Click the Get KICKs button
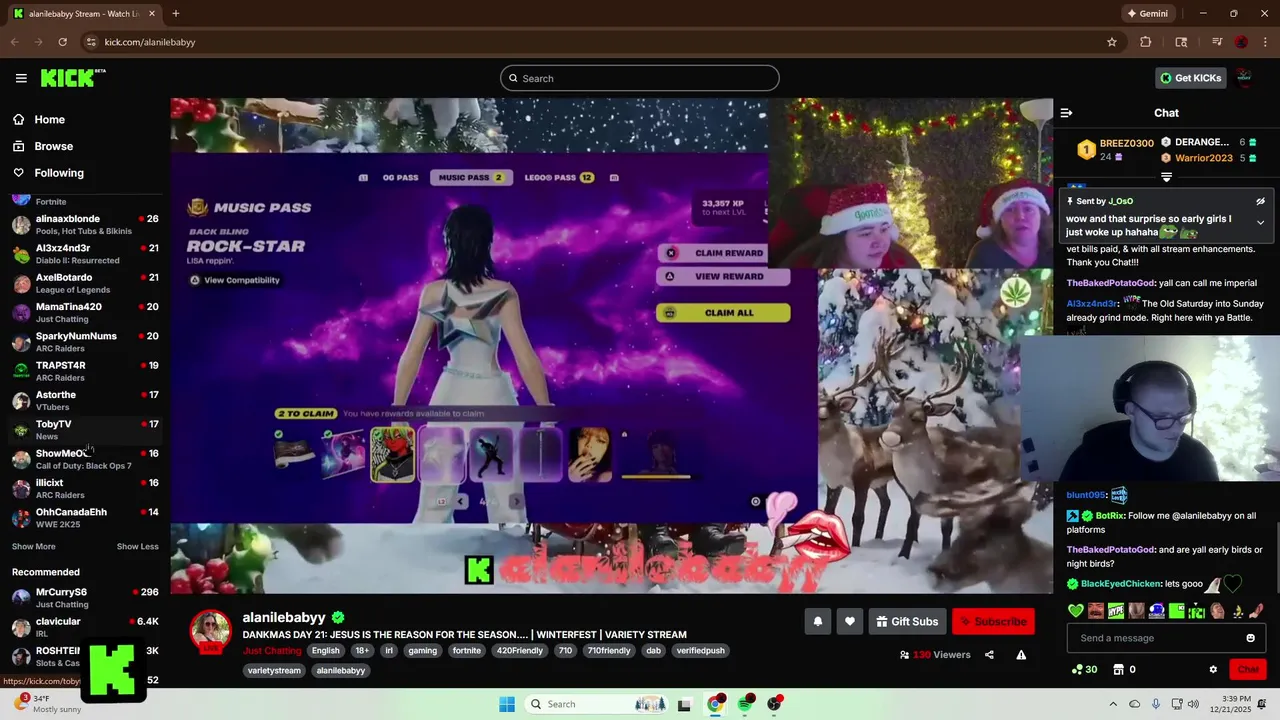The image size is (1280, 720). pyautogui.click(x=1190, y=78)
